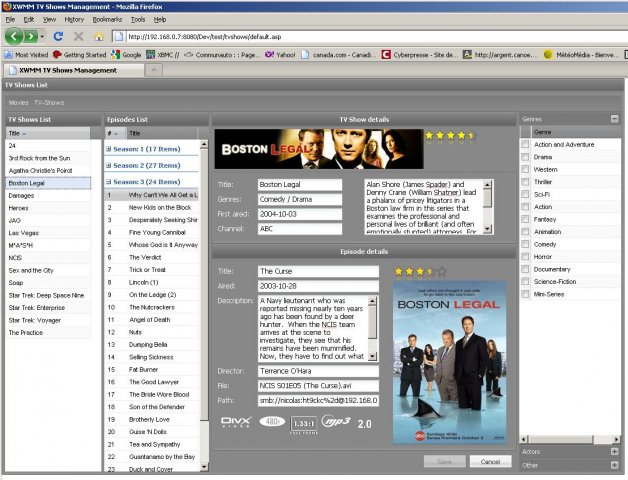Click the Director input field

tap(318, 371)
